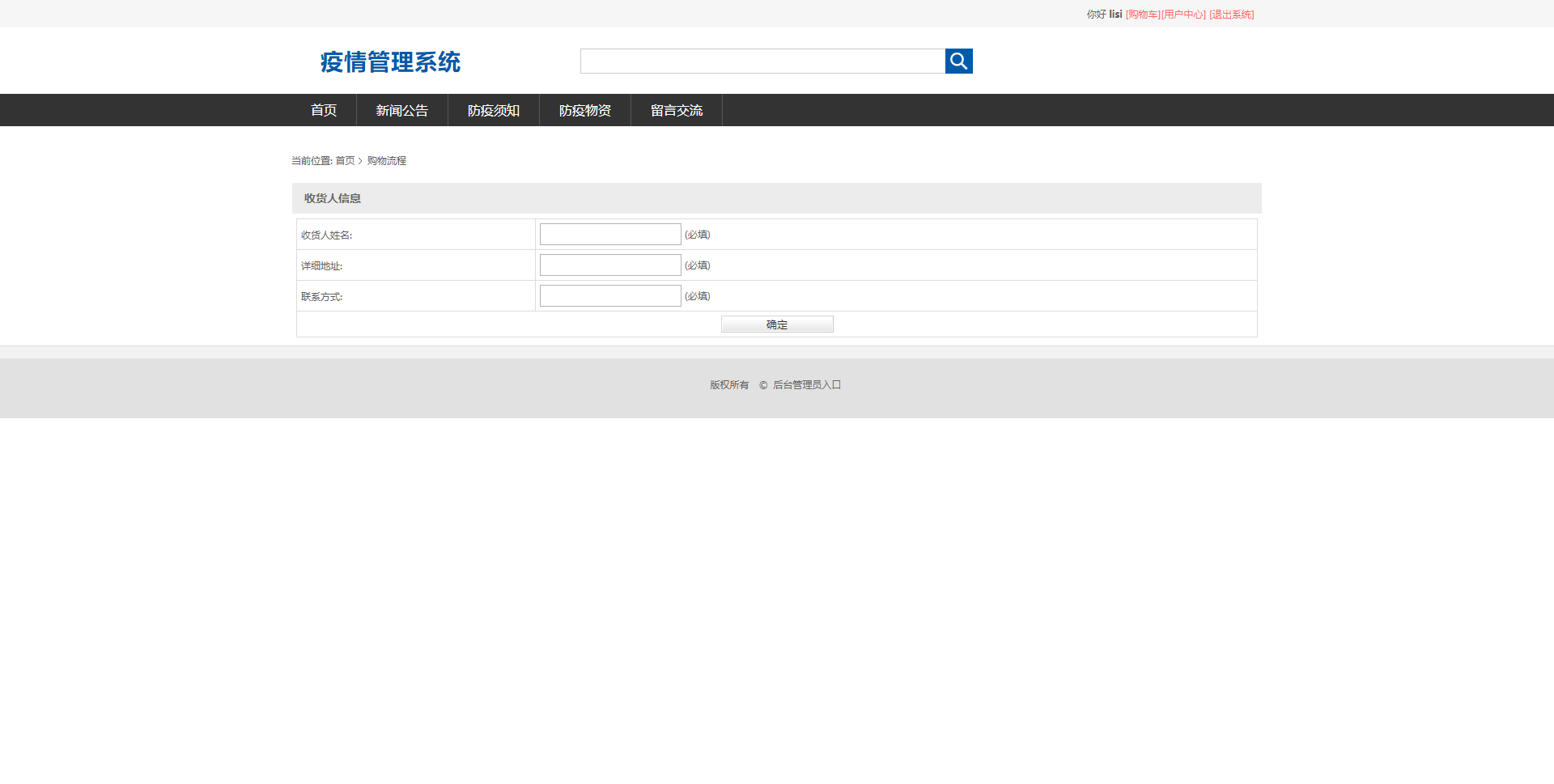Go to 防疫须知 in the nav bar
The height and width of the screenshot is (784, 1554).
coord(494,110)
